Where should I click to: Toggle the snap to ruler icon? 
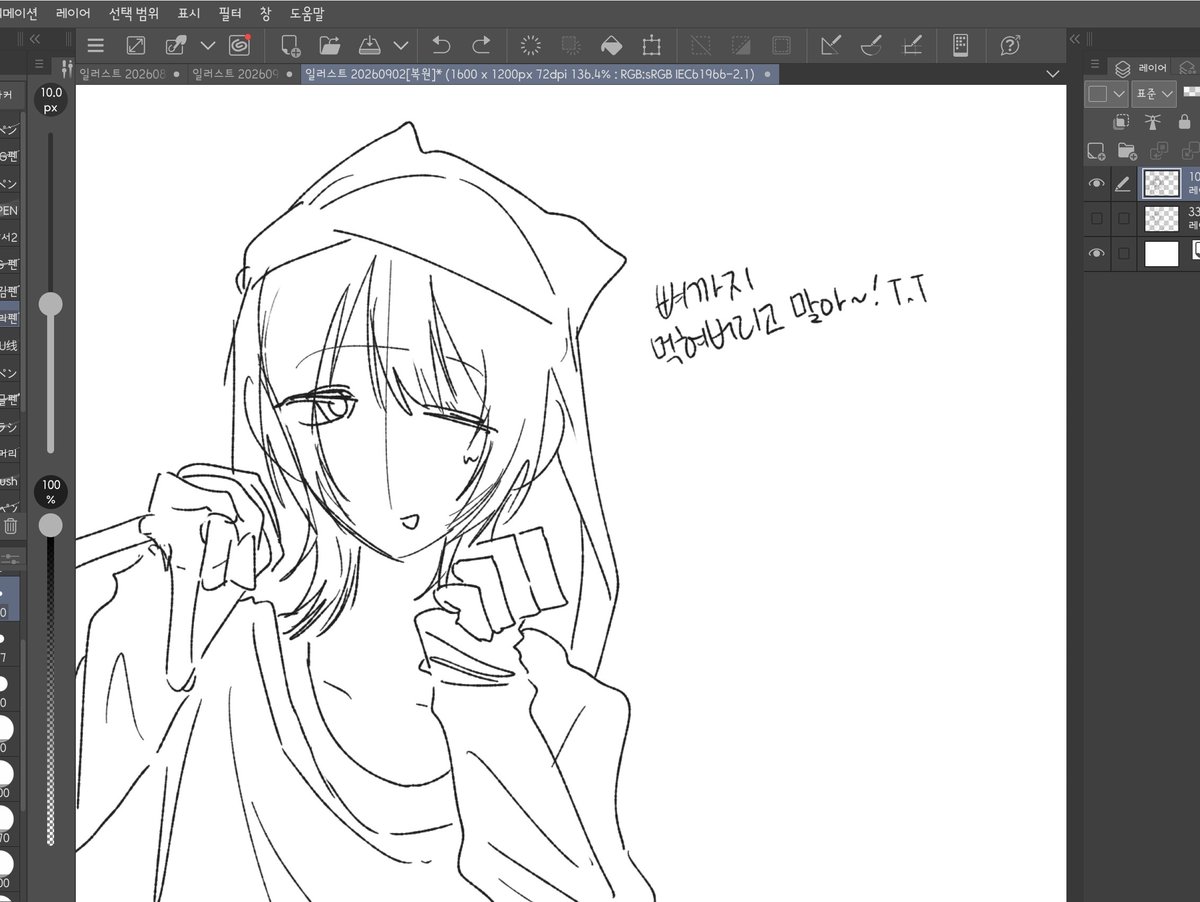(x=831, y=45)
